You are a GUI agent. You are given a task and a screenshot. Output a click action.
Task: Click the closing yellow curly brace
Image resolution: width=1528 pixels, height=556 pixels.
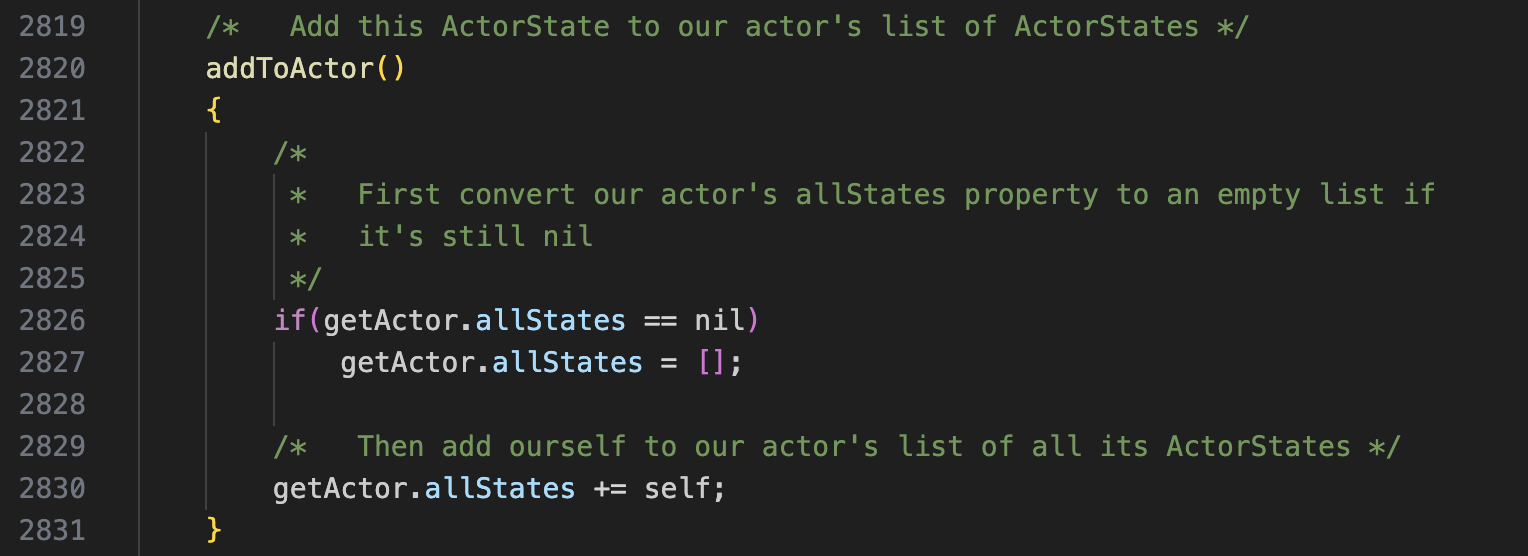213,529
